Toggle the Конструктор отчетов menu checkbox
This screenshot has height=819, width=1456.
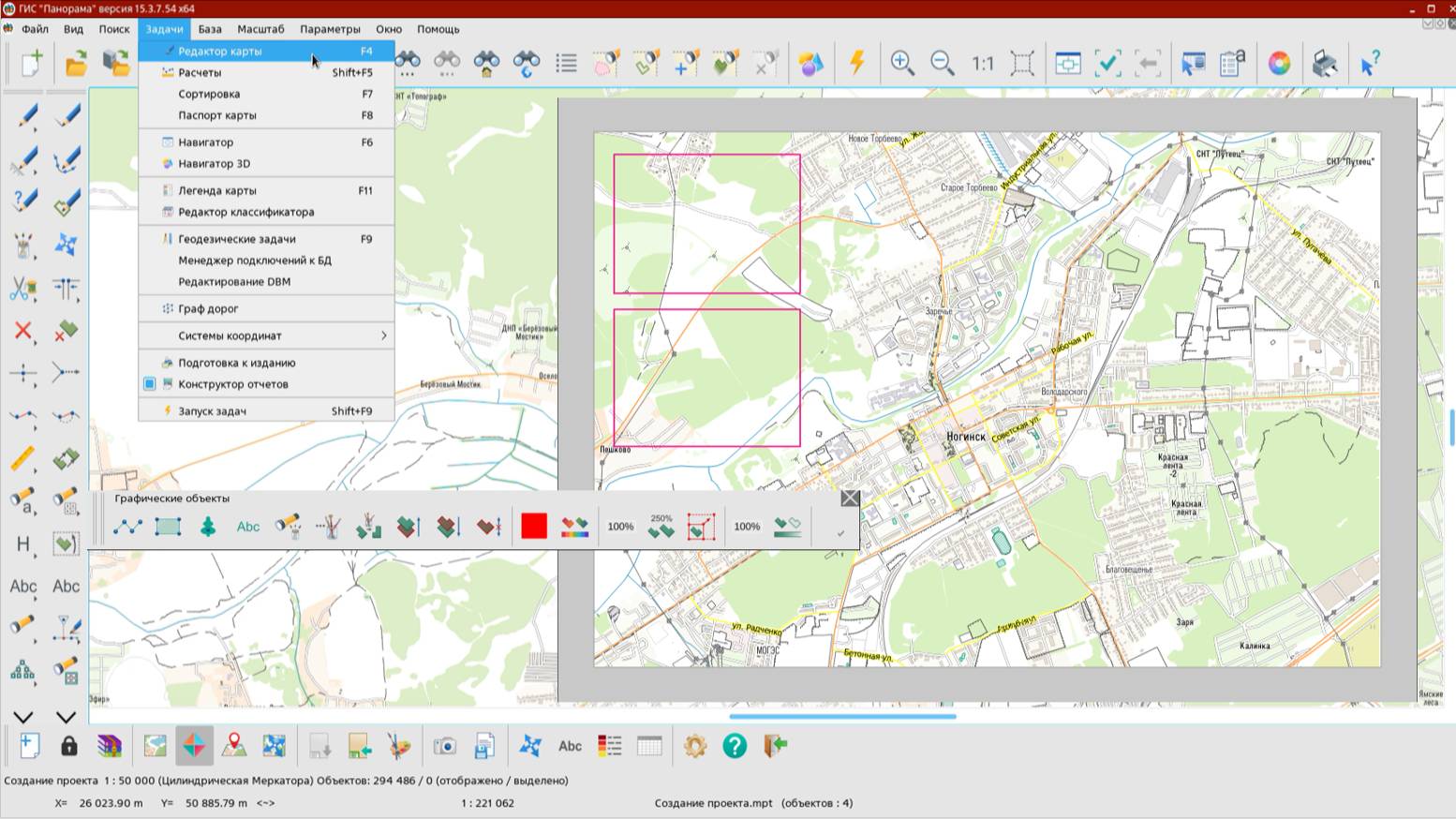coord(150,384)
